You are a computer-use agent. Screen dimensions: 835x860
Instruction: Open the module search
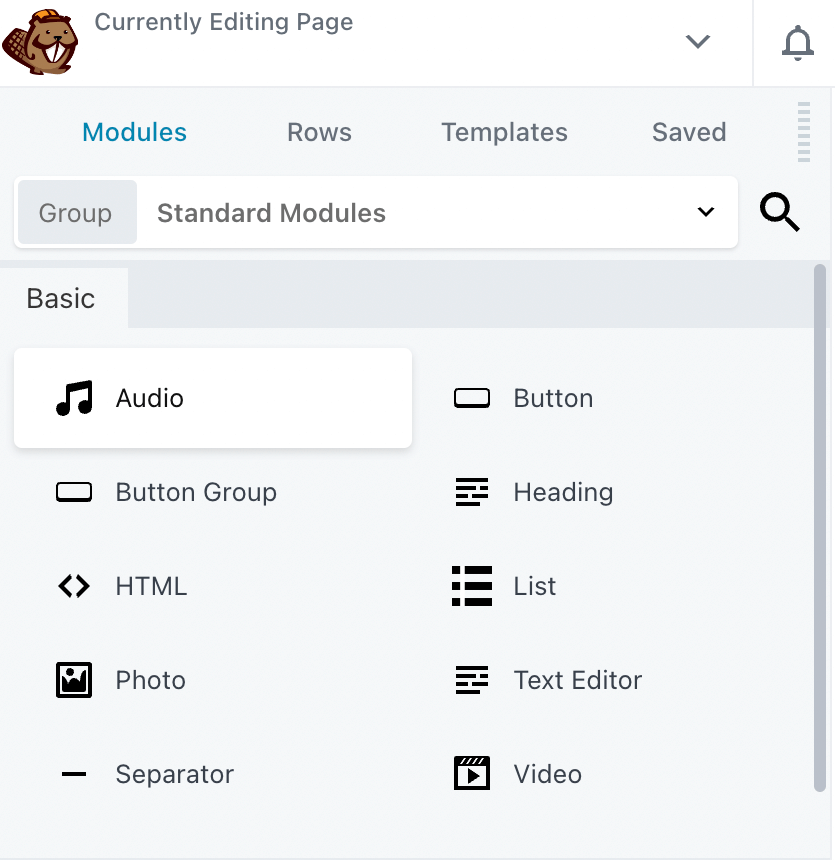(x=780, y=212)
